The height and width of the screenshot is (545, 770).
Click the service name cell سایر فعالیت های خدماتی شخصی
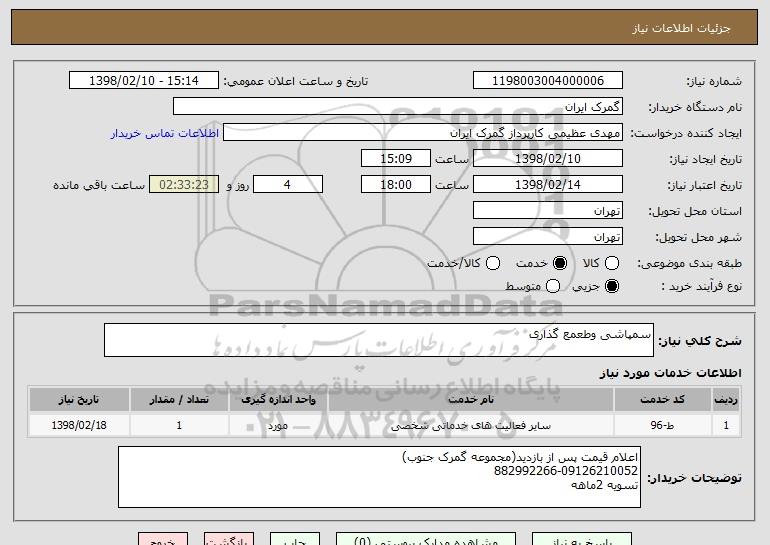coord(470,425)
